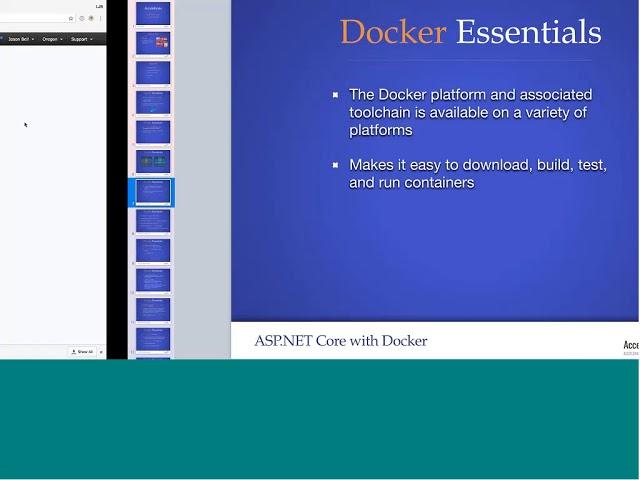Close the browser download bar
This screenshot has width=640, height=480.
point(101,351)
